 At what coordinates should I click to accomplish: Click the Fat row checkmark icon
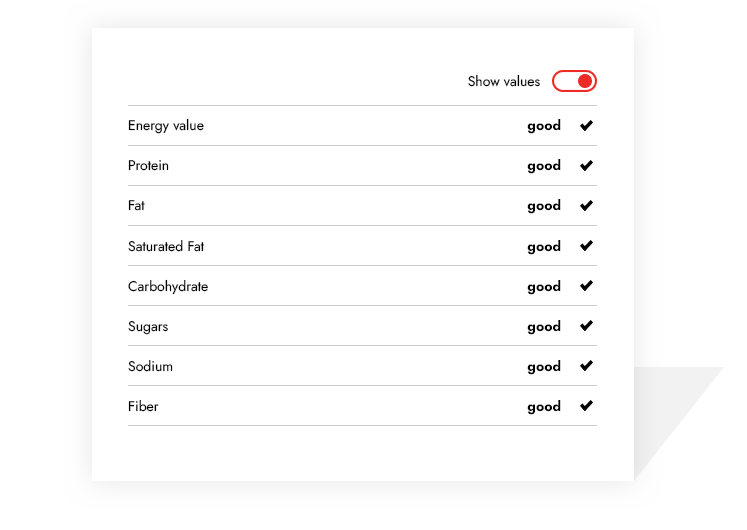(x=586, y=206)
